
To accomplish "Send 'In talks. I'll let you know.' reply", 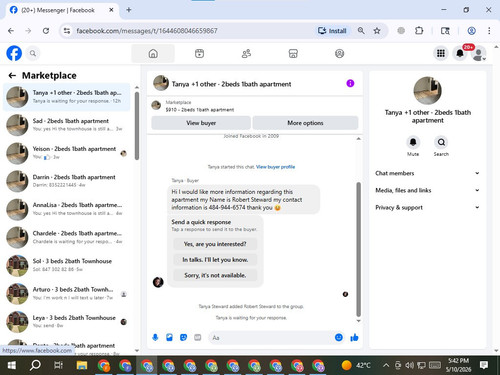I will pyautogui.click(x=215, y=260).
